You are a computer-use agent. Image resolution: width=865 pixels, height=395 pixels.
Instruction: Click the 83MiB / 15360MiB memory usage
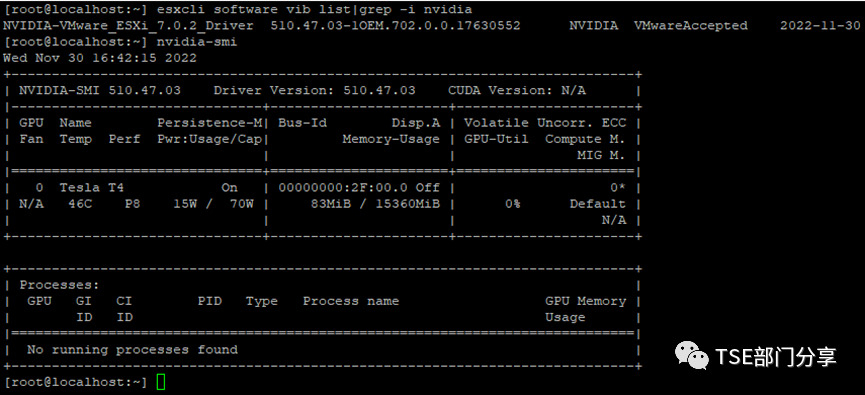[x=375, y=204]
